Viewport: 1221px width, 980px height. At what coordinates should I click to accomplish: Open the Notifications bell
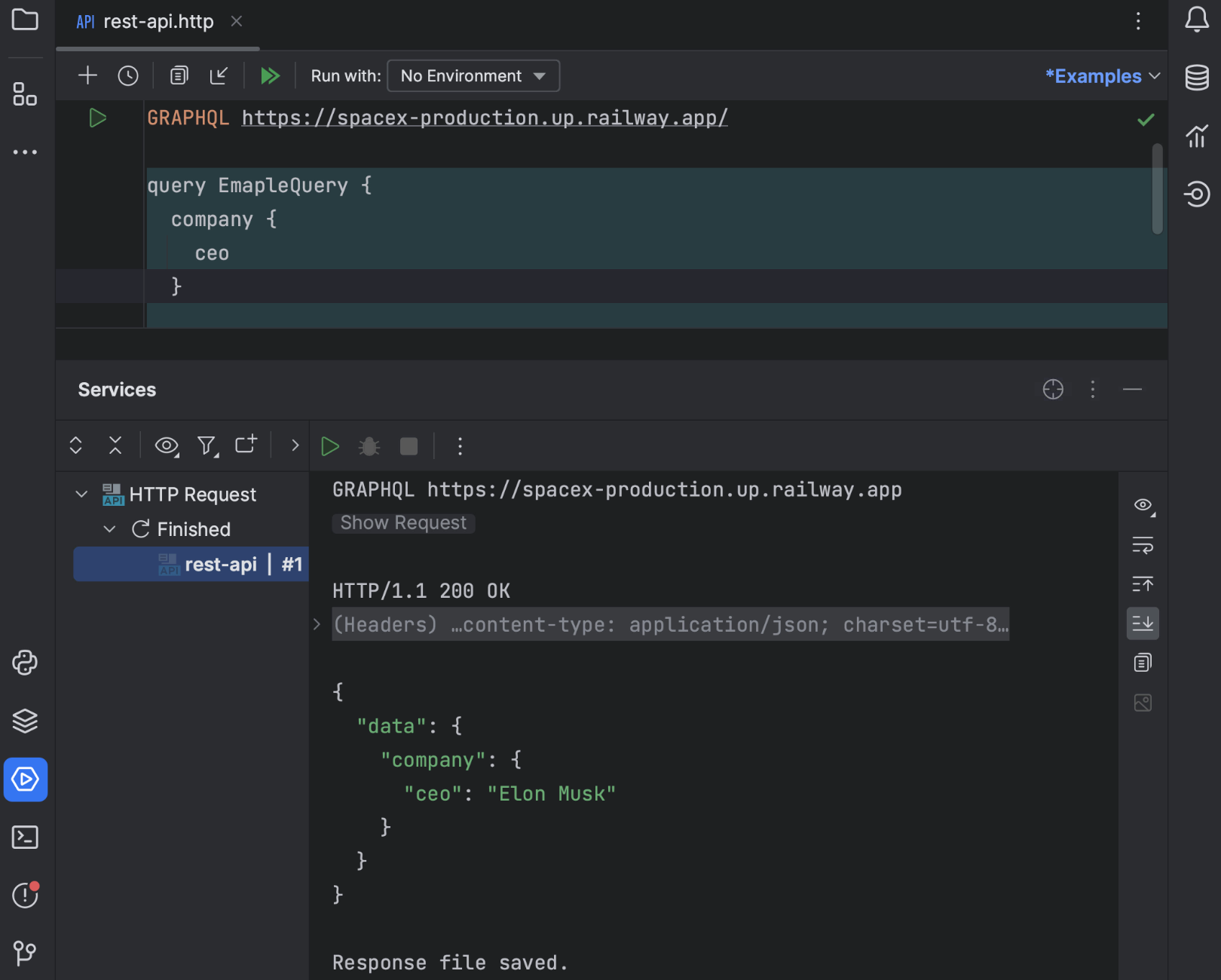click(1196, 20)
